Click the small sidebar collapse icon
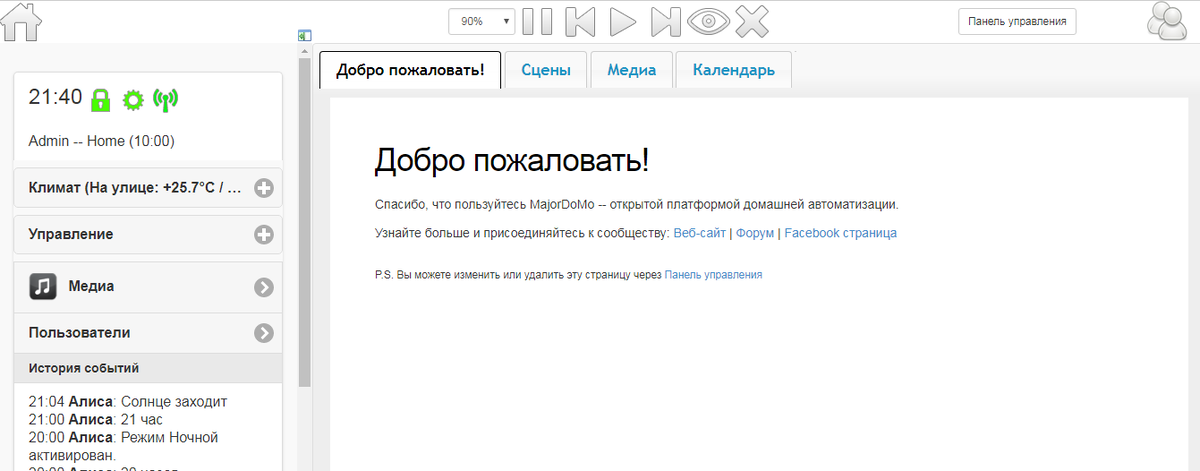 (304, 35)
